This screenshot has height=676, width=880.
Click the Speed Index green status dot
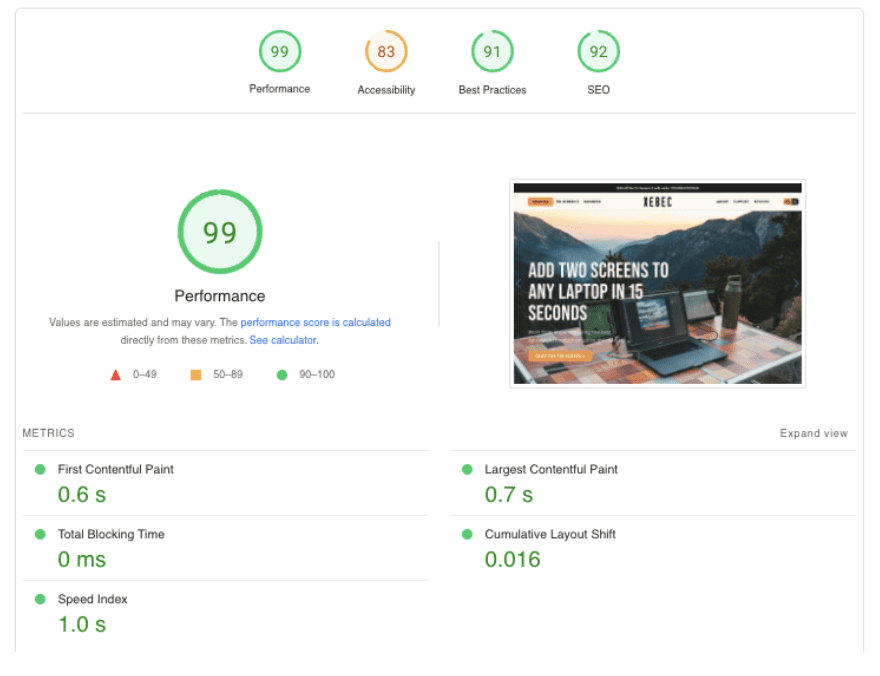[40, 599]
